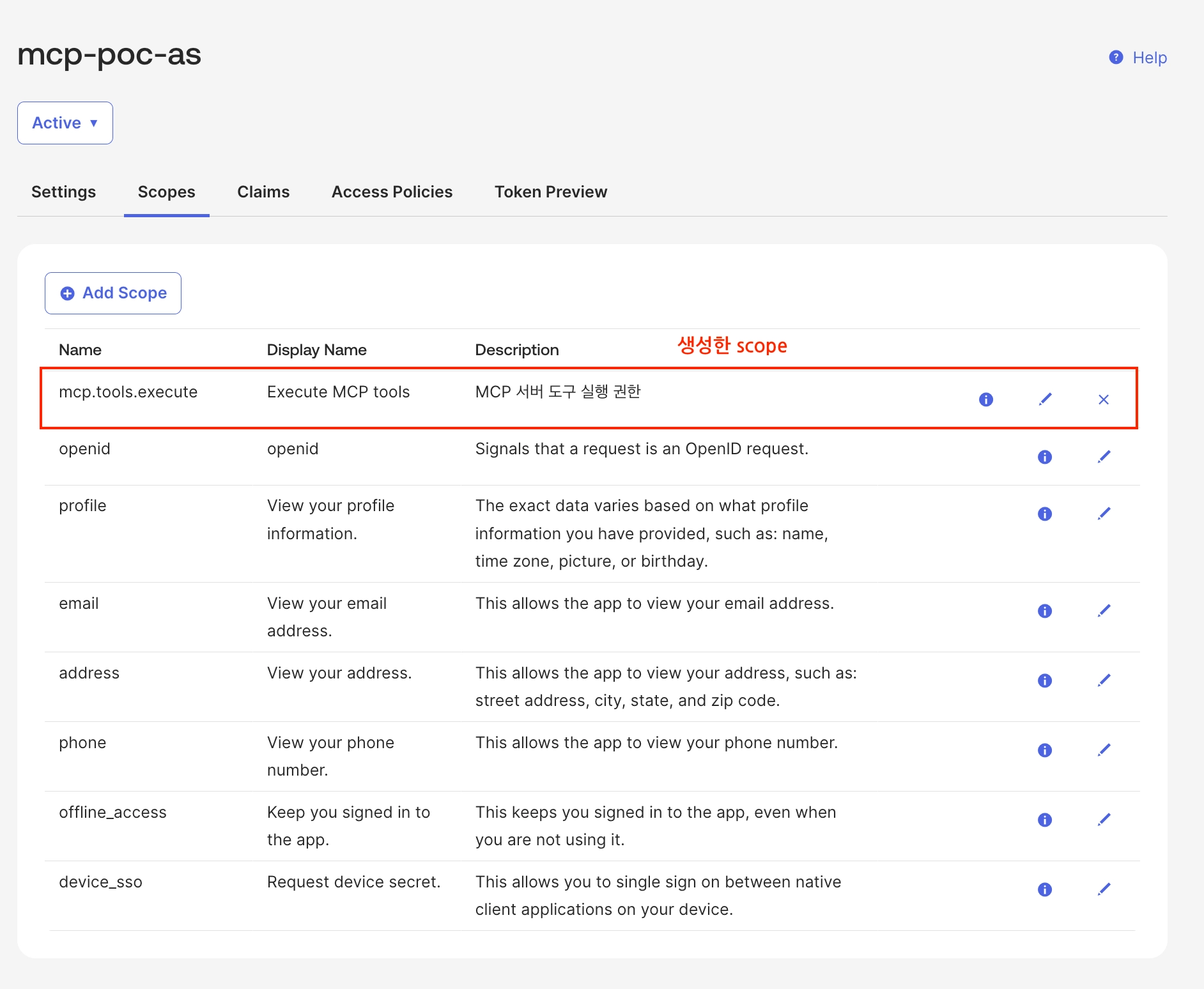Edit the address scope

pos(1104,680)
